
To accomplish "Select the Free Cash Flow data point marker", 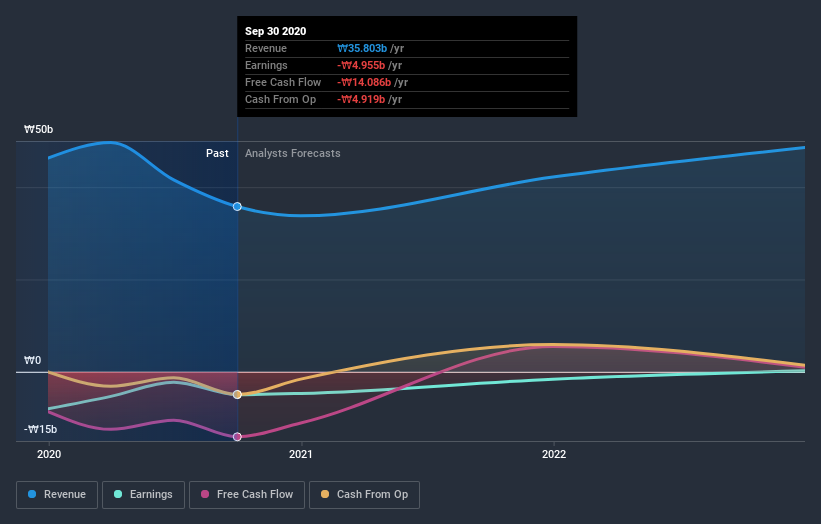I will pos(237,437).
